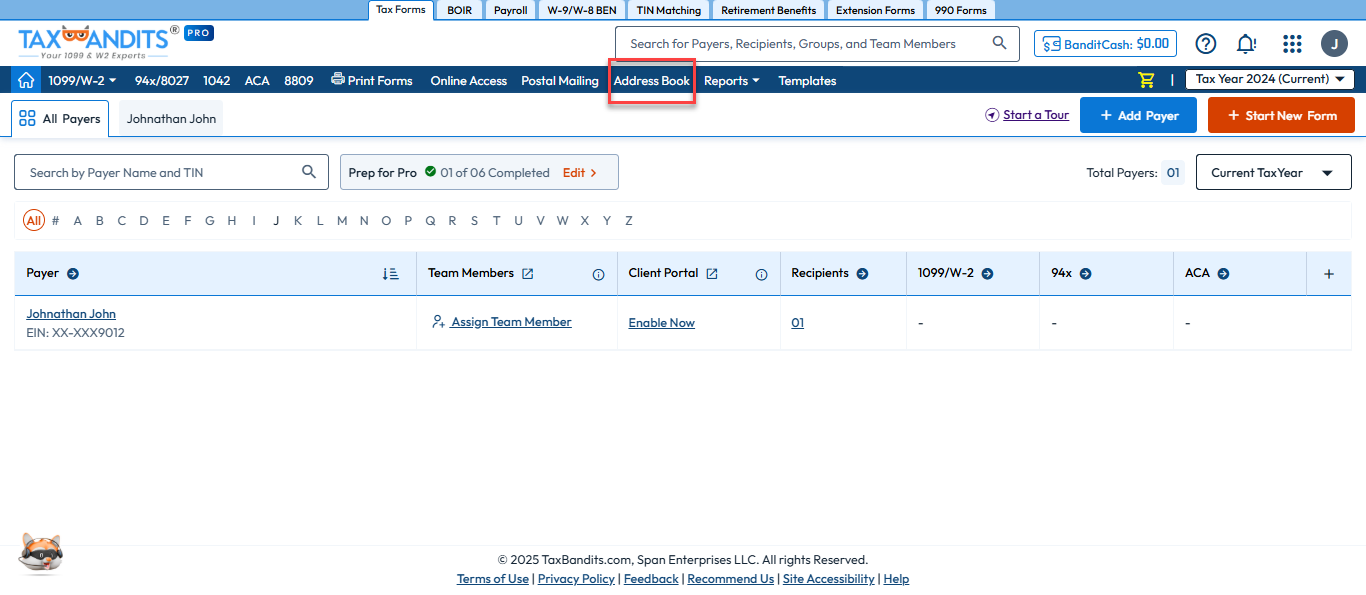Click Enable Now client portal link
The width and height of the screenshot is (1366, 595).
pyautogui.click(x=661, y=323)
